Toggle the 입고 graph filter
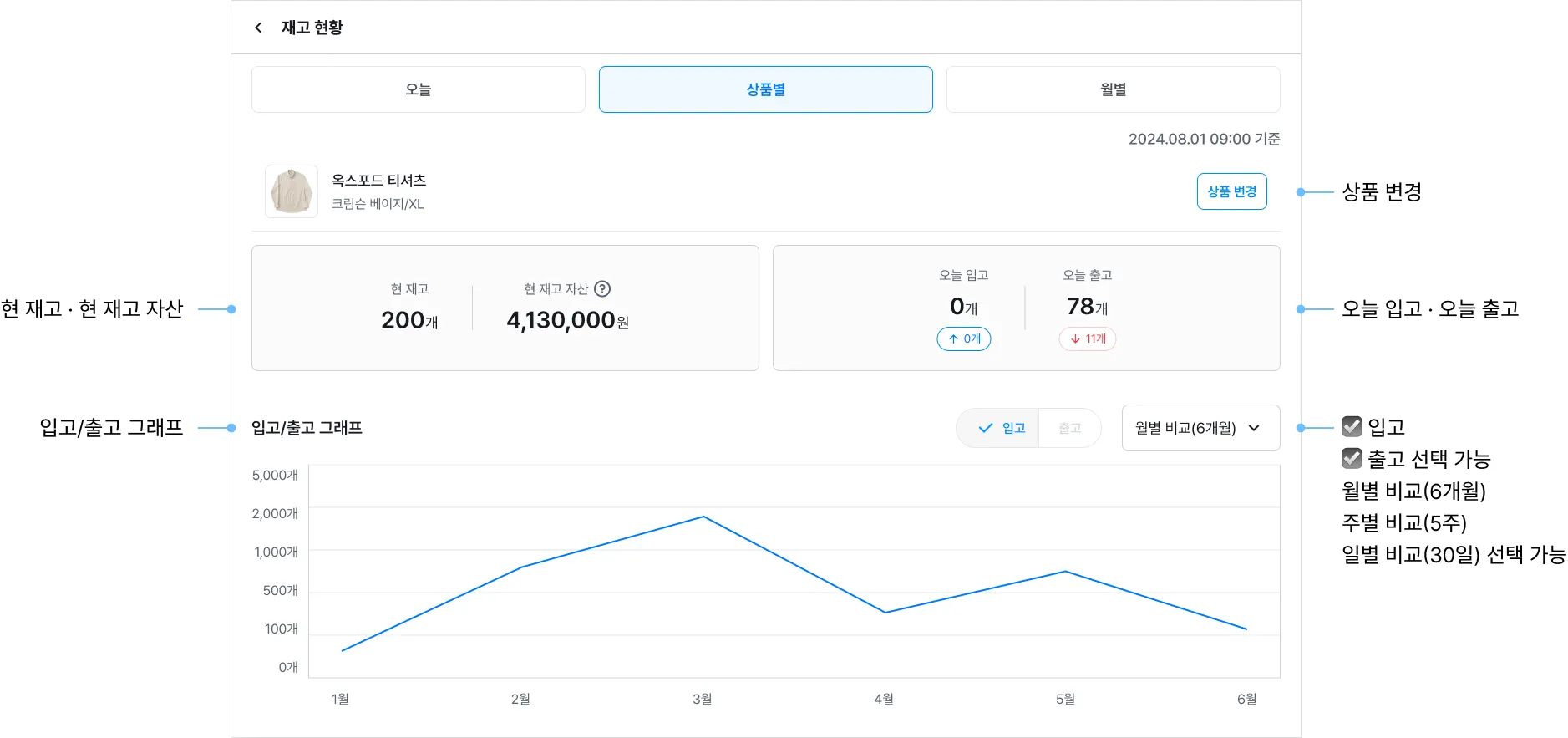1568x738 pixels. point(998,428)
